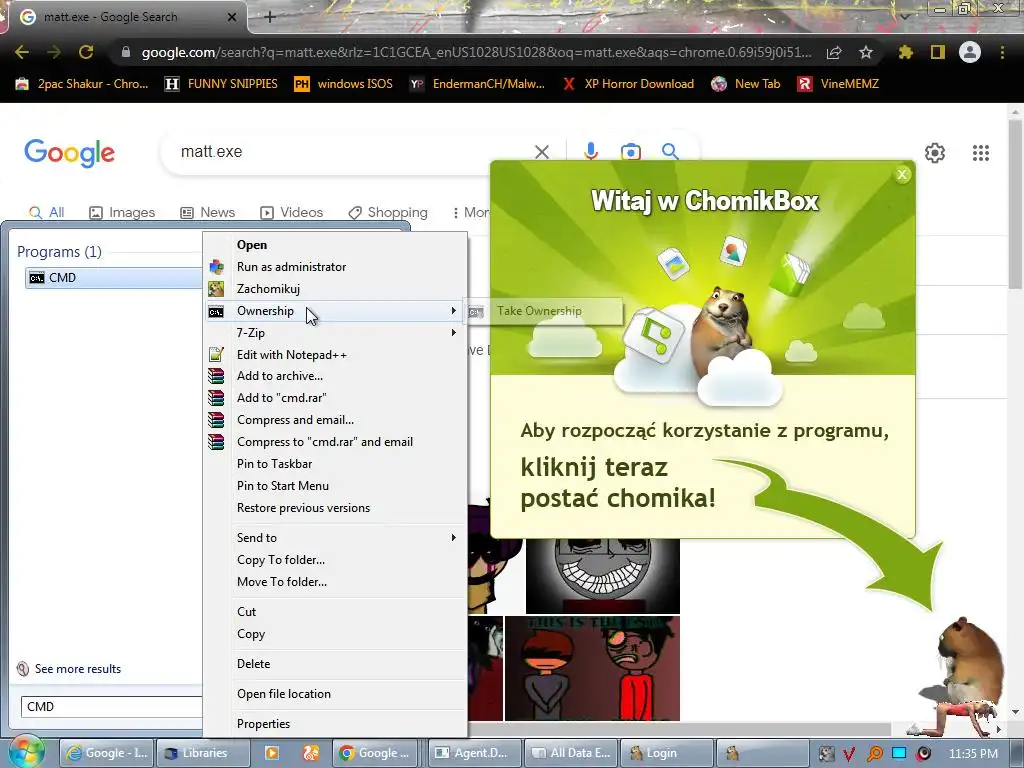Viewport: 1024px width, 768px height.
Task: Open the Chrome extensions puzzle icon
Action: pyautogui.click(x=905, y=52)
